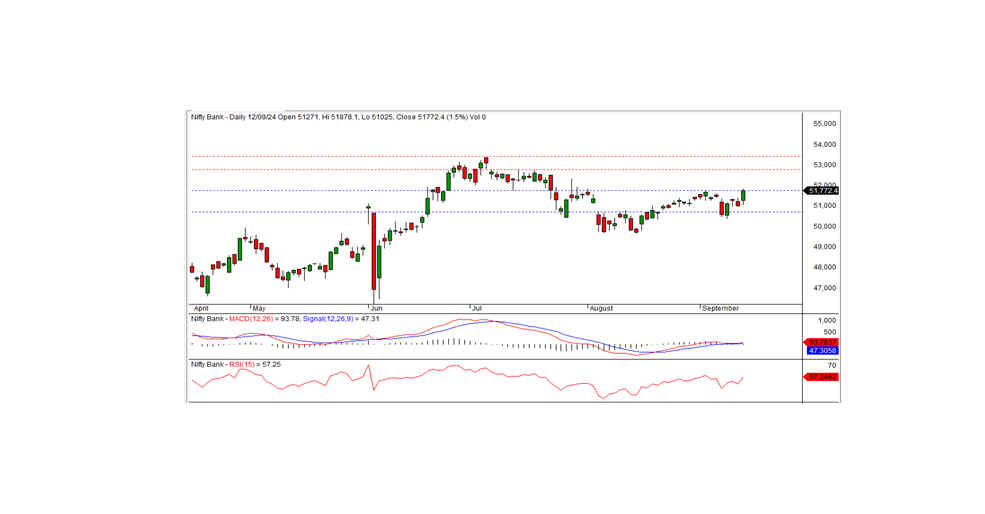Viewport: 985px width, 514px height.
Task: Click the latest green September candle
Action: point(744,195)
